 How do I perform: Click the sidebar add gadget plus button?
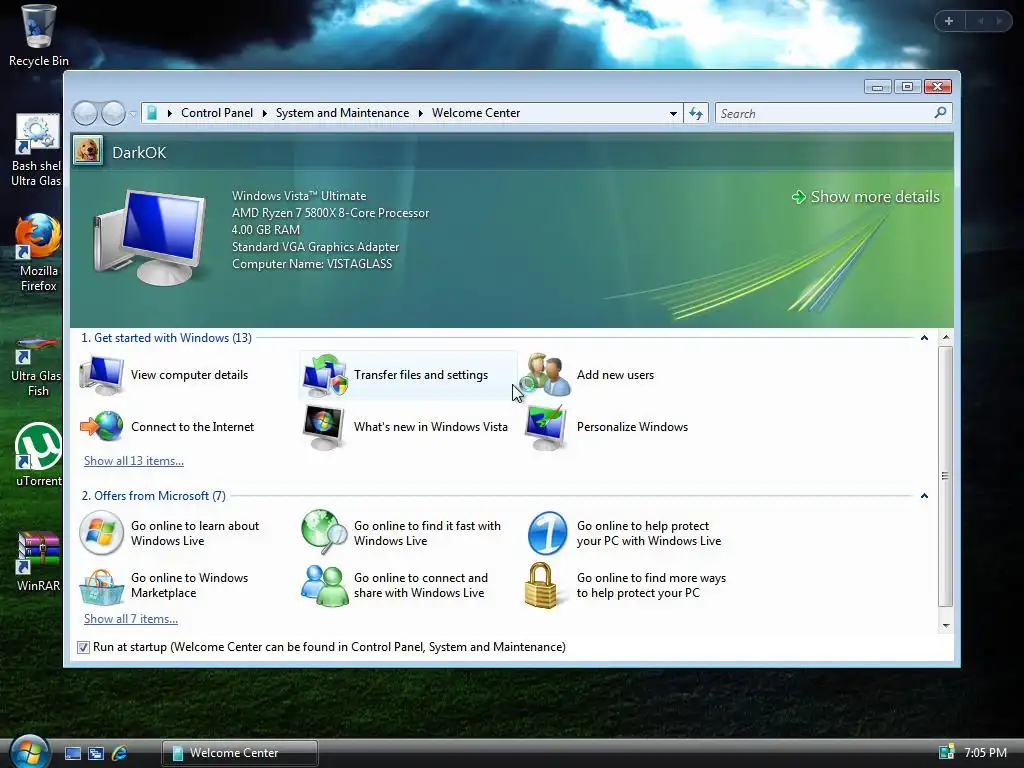(x=949, y=21)
